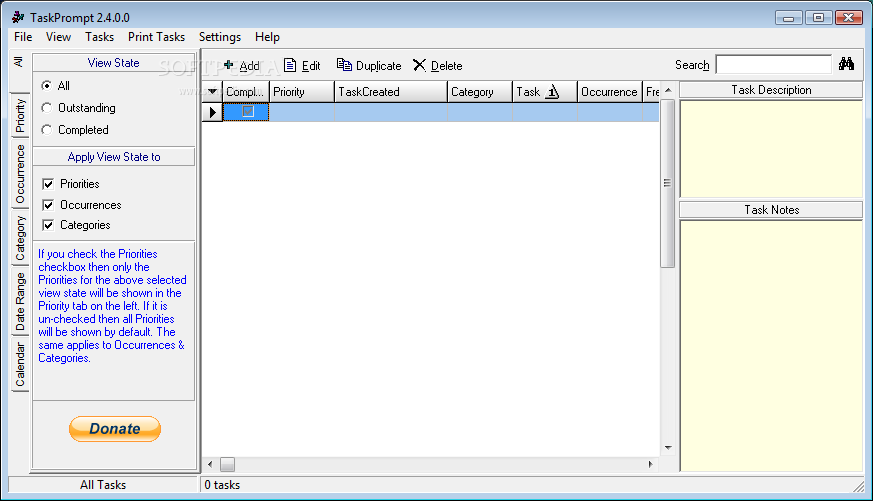This screenshot has width=873, height=501.
Task: Uncheck the Occurrences checkbox
Action: click(48, 205)
